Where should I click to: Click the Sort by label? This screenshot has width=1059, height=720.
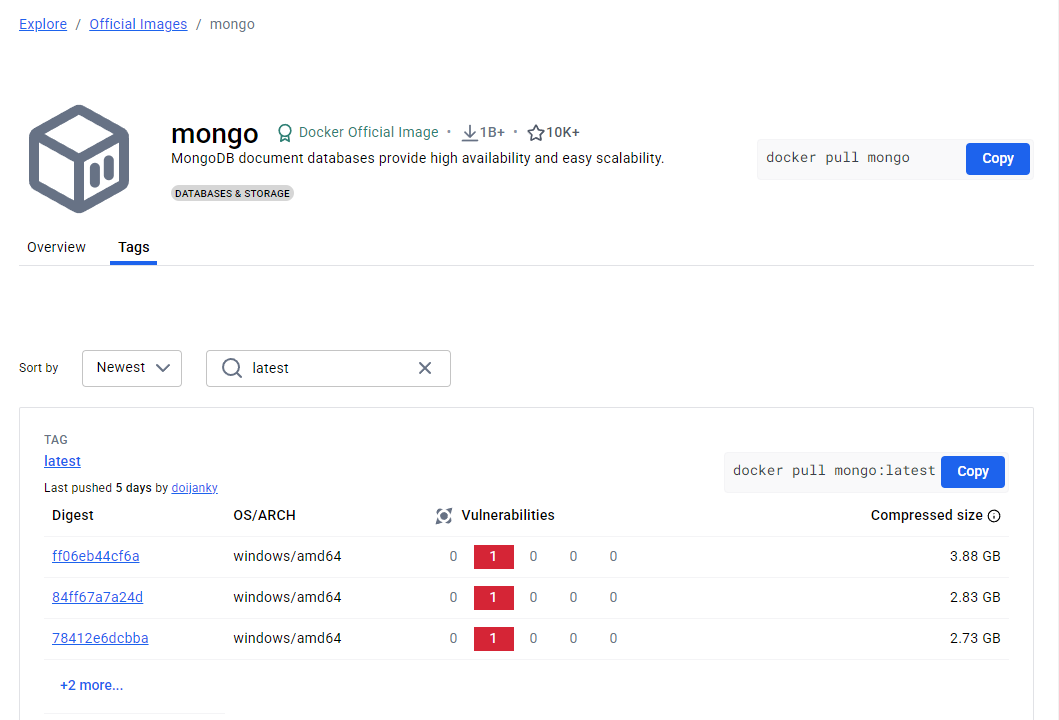[x=38, y=368]
